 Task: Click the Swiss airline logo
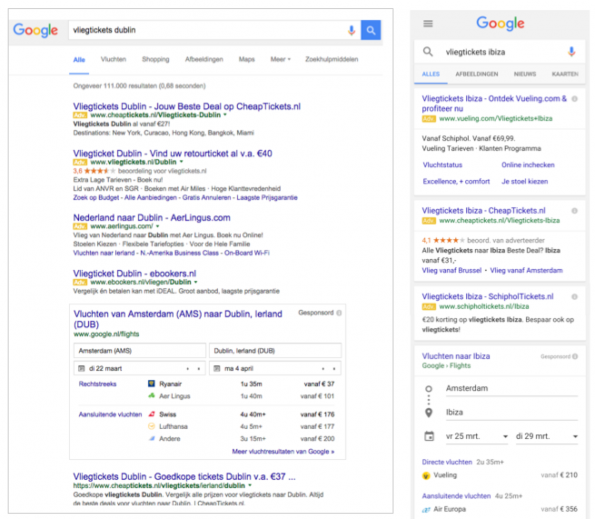[x=151, y=414]
